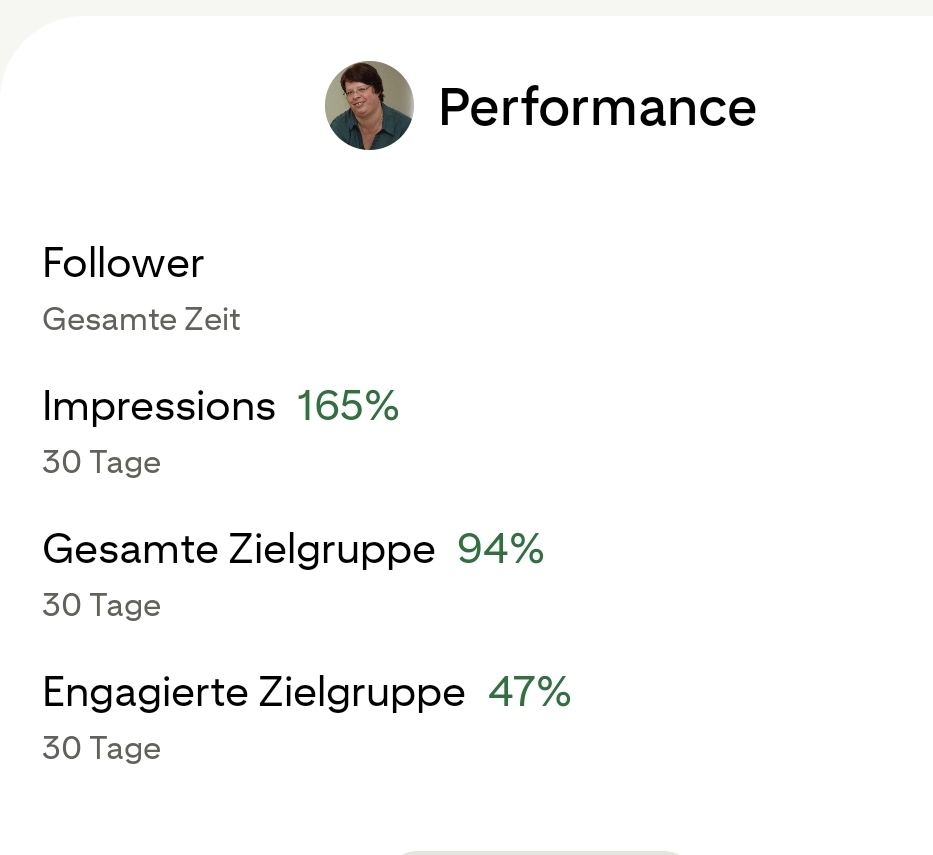The width and height of the screenshot is (933, 855).
Task: Click the Gesamte Zielgruppe label text
Action: [238, 549]
